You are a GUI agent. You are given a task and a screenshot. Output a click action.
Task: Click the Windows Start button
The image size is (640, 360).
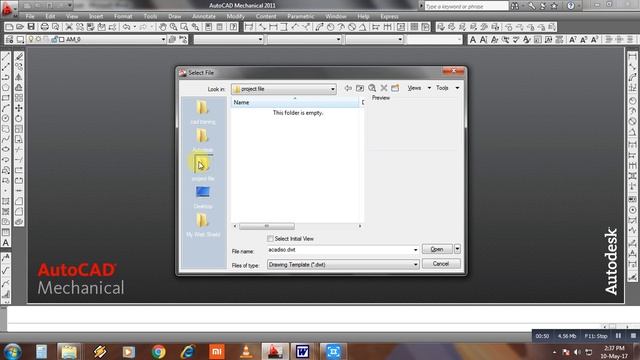(12, 351)
